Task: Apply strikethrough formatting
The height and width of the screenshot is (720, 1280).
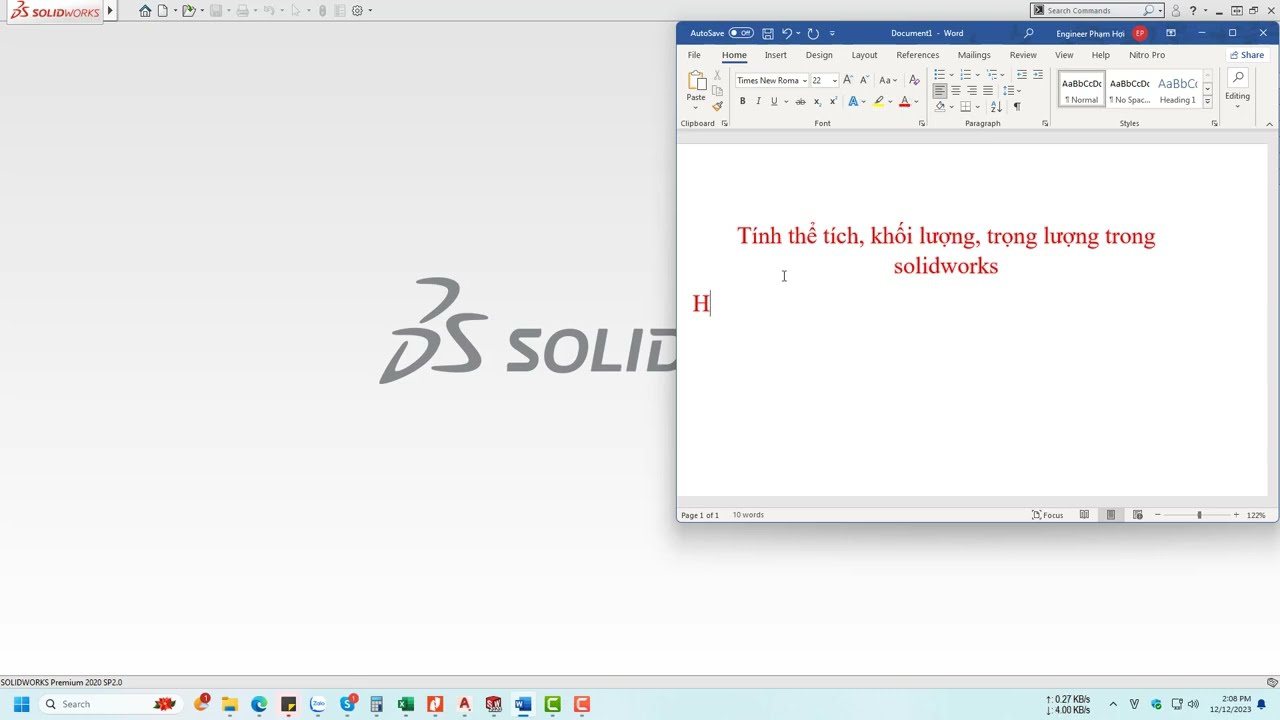Action: click(x=800, y=101)
